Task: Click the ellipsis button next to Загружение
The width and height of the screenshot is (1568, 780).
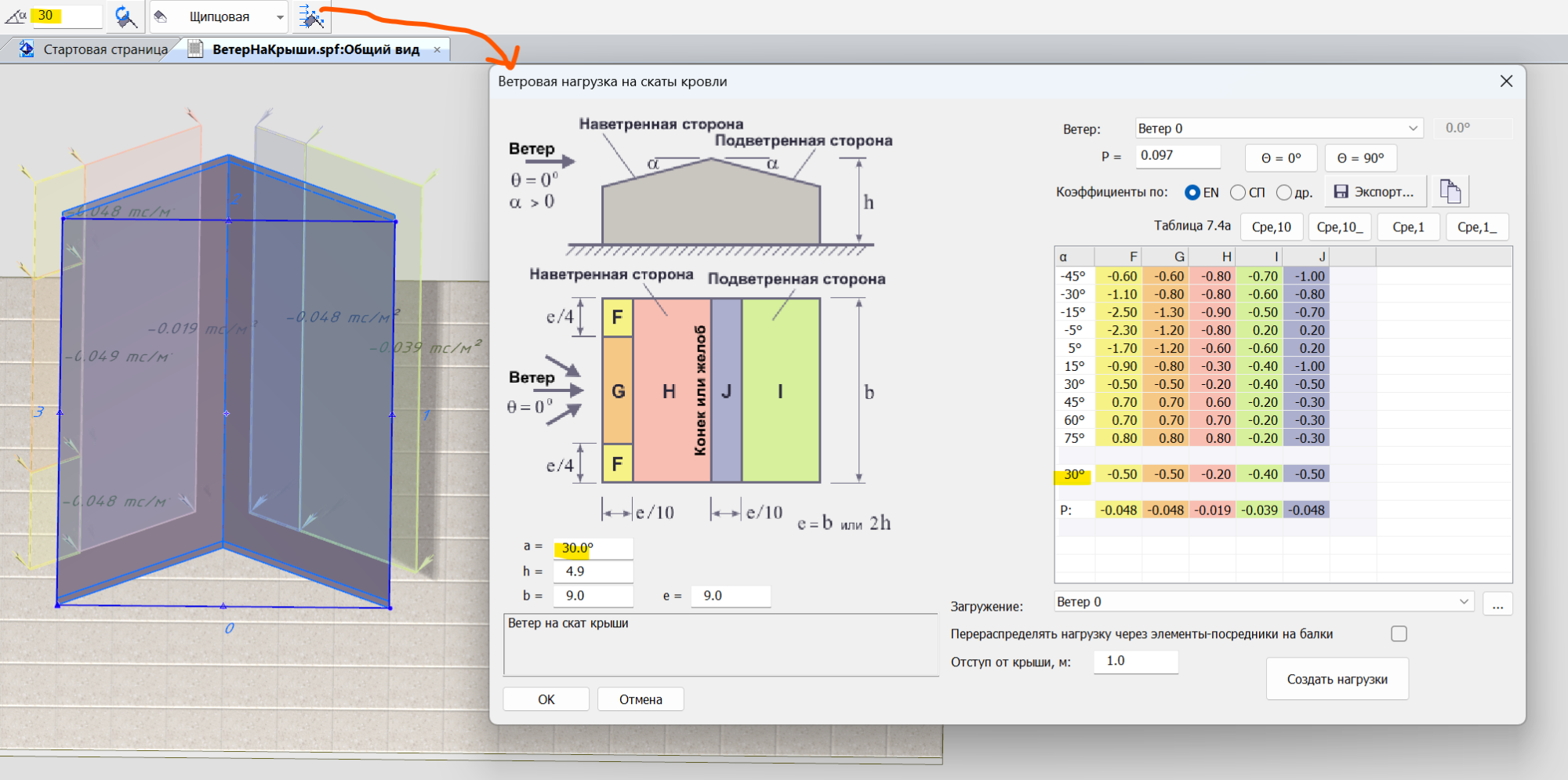Action: pos(1497,604)
